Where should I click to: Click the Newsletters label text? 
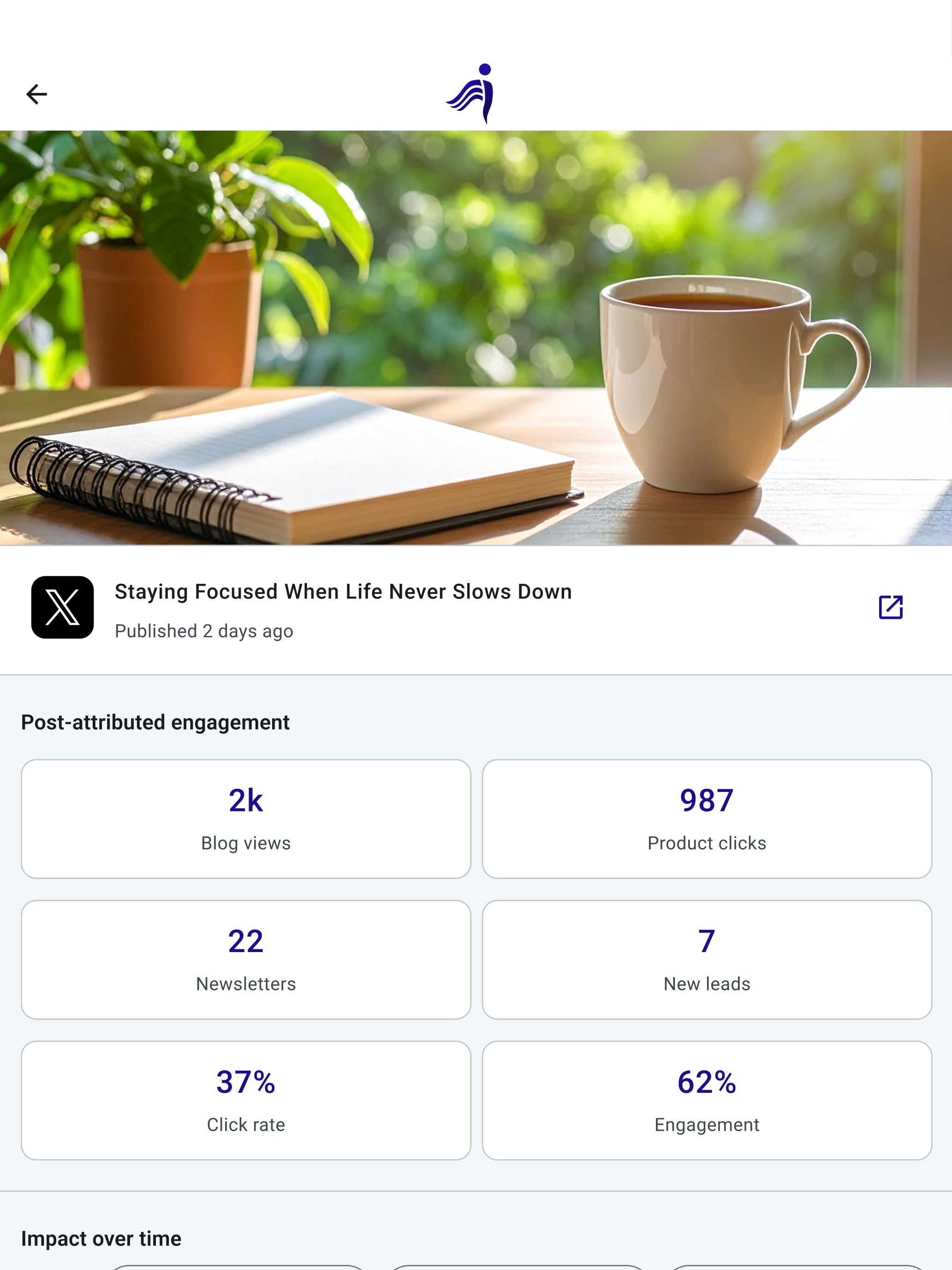(246, 983)
